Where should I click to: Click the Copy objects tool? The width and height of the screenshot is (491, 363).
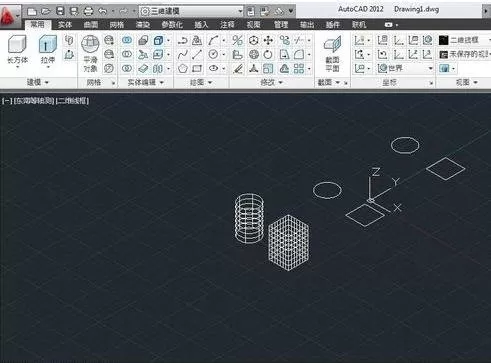pyautogui.click(x=284, y=41)
